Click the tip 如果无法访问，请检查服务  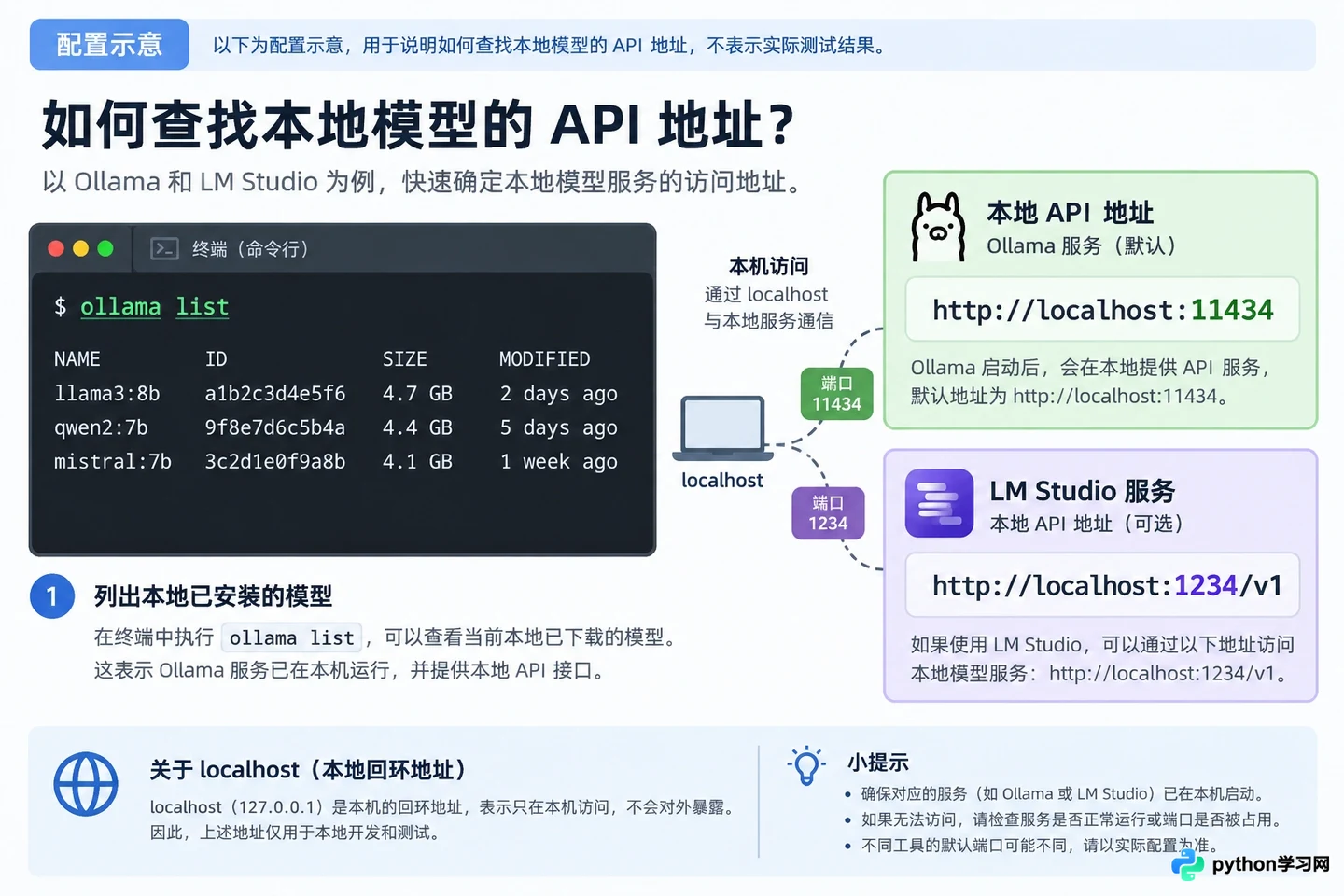1073,819
